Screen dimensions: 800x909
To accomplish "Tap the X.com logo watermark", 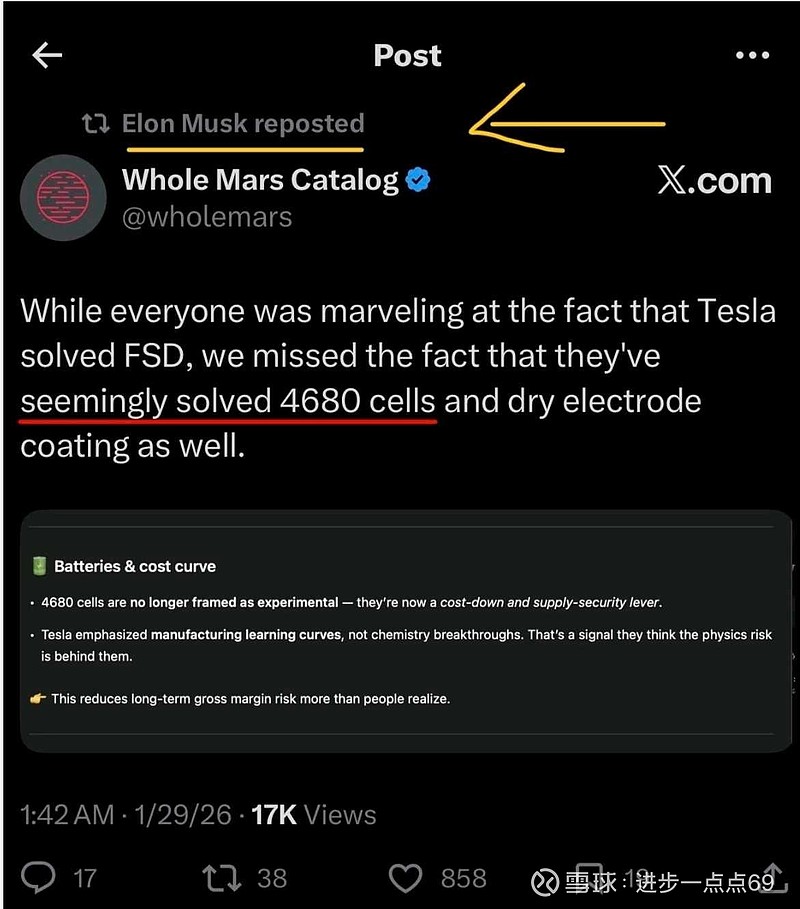I will 715,181.
